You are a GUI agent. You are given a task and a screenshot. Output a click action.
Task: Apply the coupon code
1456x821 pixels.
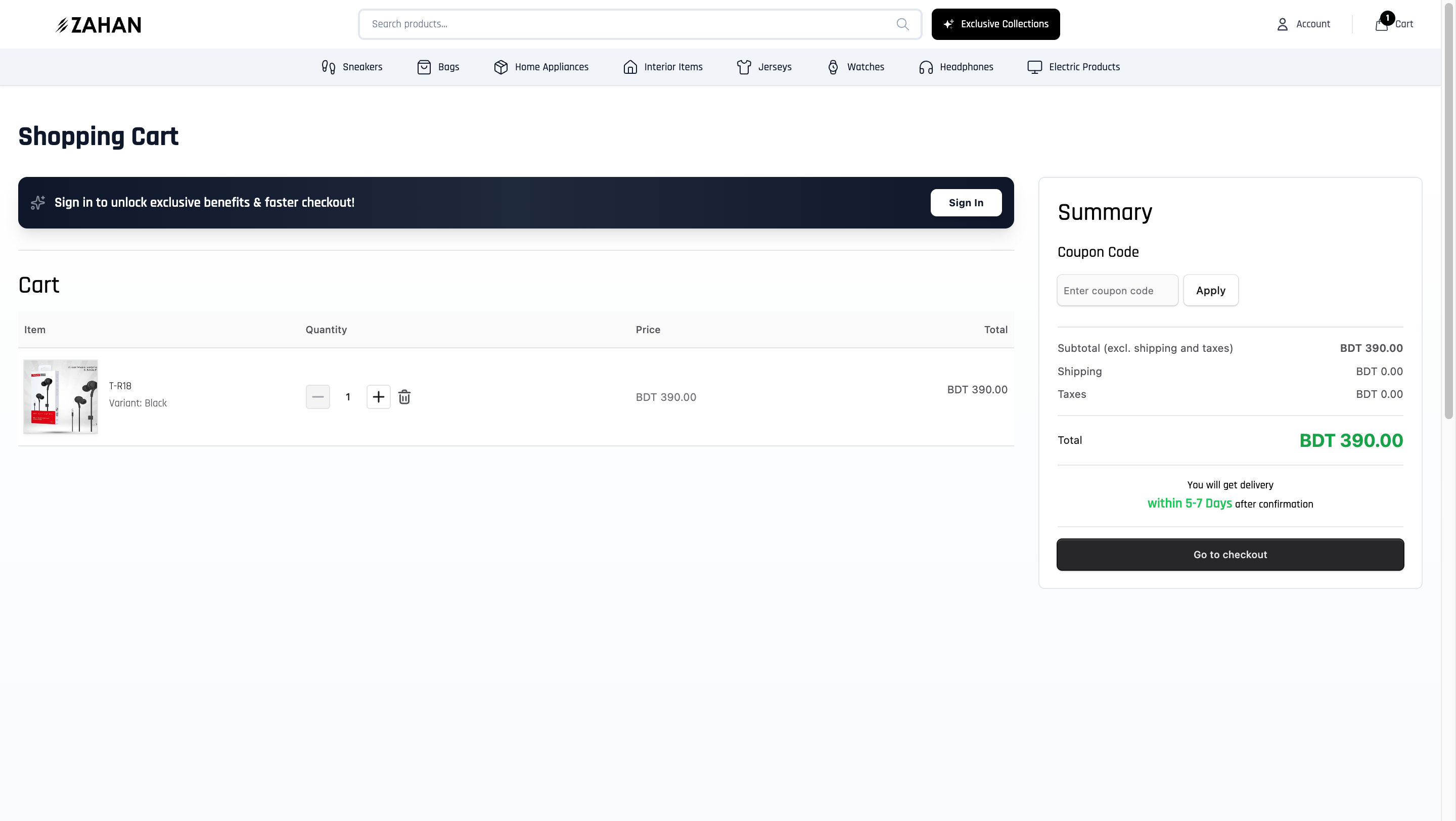(1210, 290)
